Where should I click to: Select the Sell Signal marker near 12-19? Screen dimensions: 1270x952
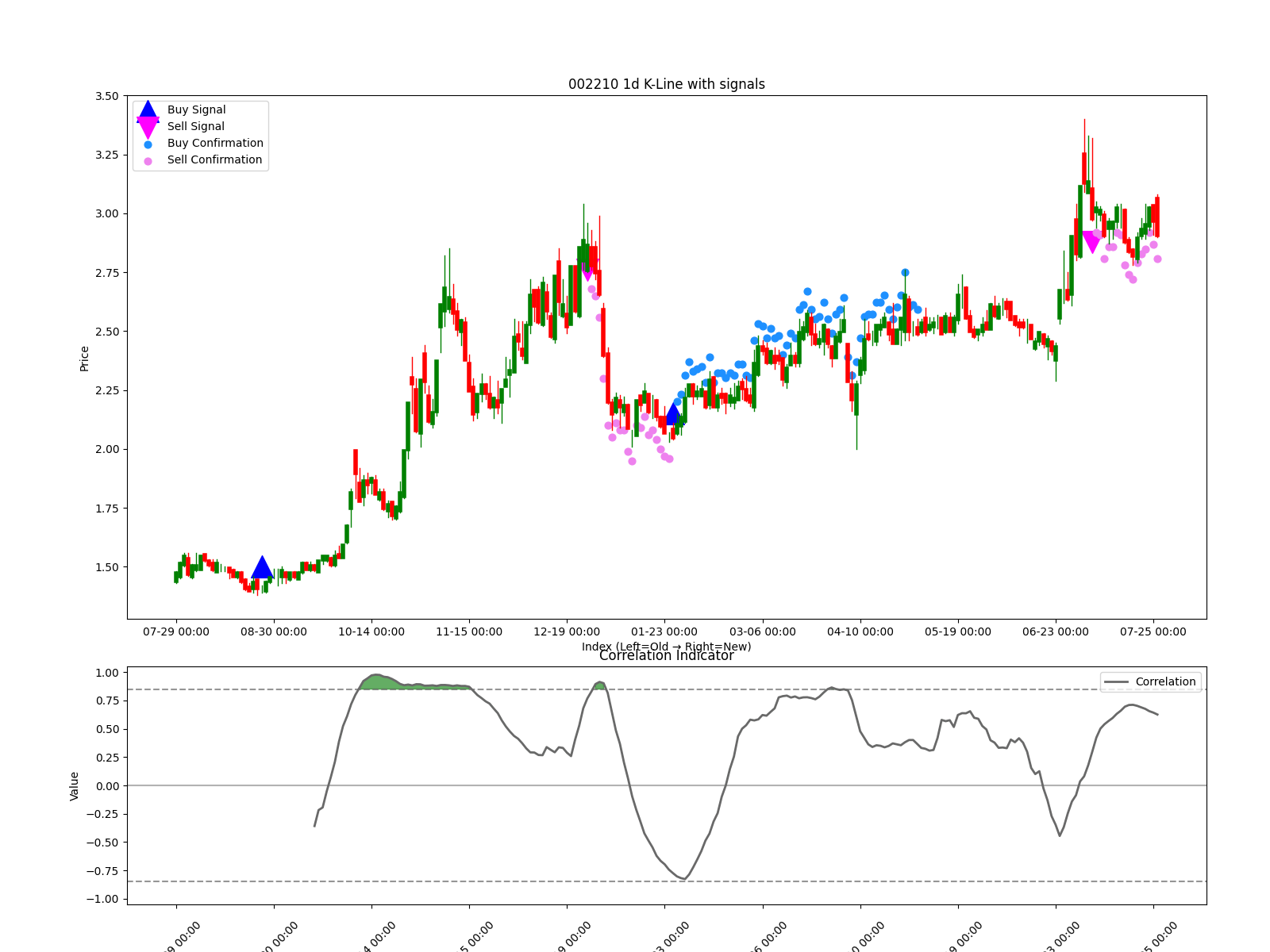(587, 270)
